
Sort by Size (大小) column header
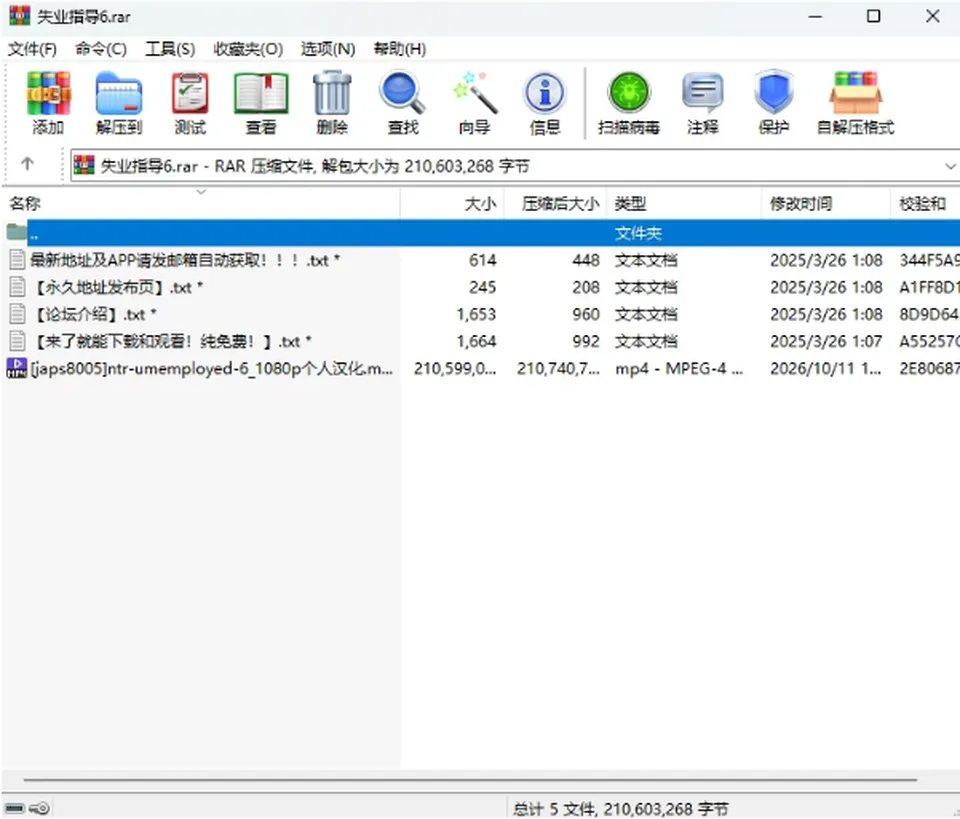[x=452, y=203]
